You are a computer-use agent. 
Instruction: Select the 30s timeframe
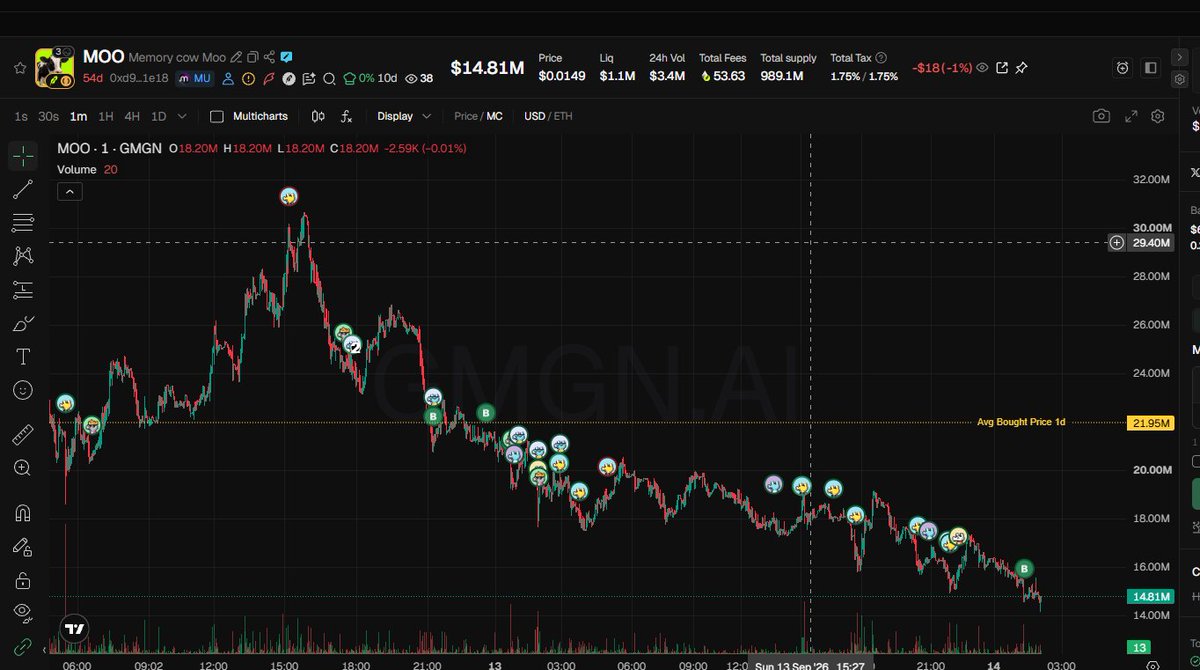pos(48,116)
